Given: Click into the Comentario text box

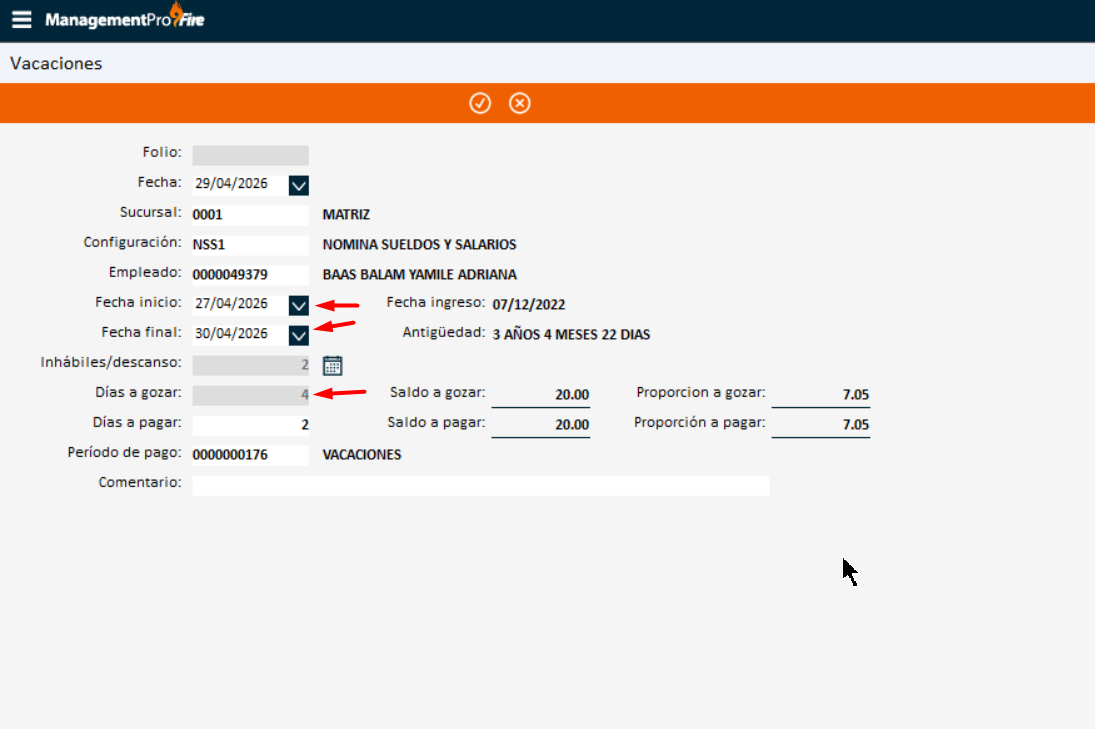Looking at the screenshot, I should click(x=480, y=485).
